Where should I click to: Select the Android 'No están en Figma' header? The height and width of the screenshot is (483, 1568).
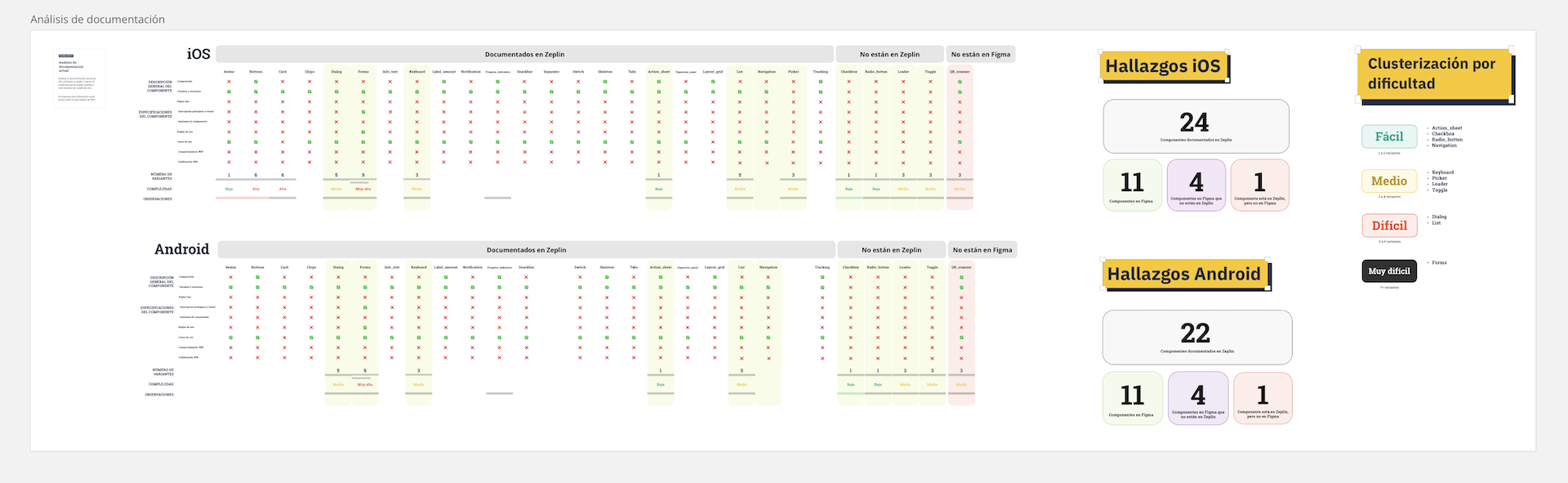(x=982, y=250)
